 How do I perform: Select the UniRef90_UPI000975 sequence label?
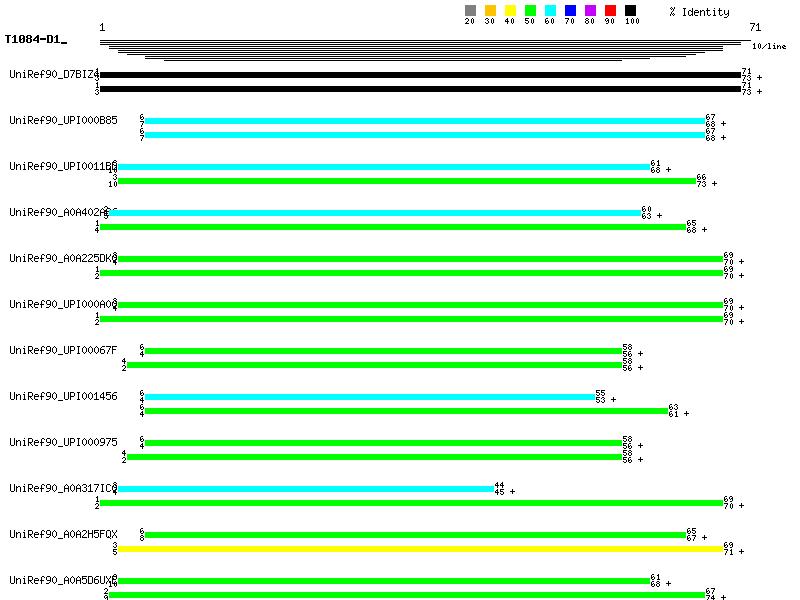tap(63, 442)
